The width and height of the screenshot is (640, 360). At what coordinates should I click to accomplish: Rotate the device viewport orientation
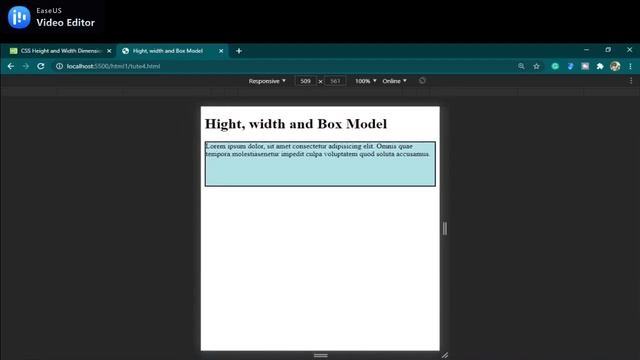point(422,81)
